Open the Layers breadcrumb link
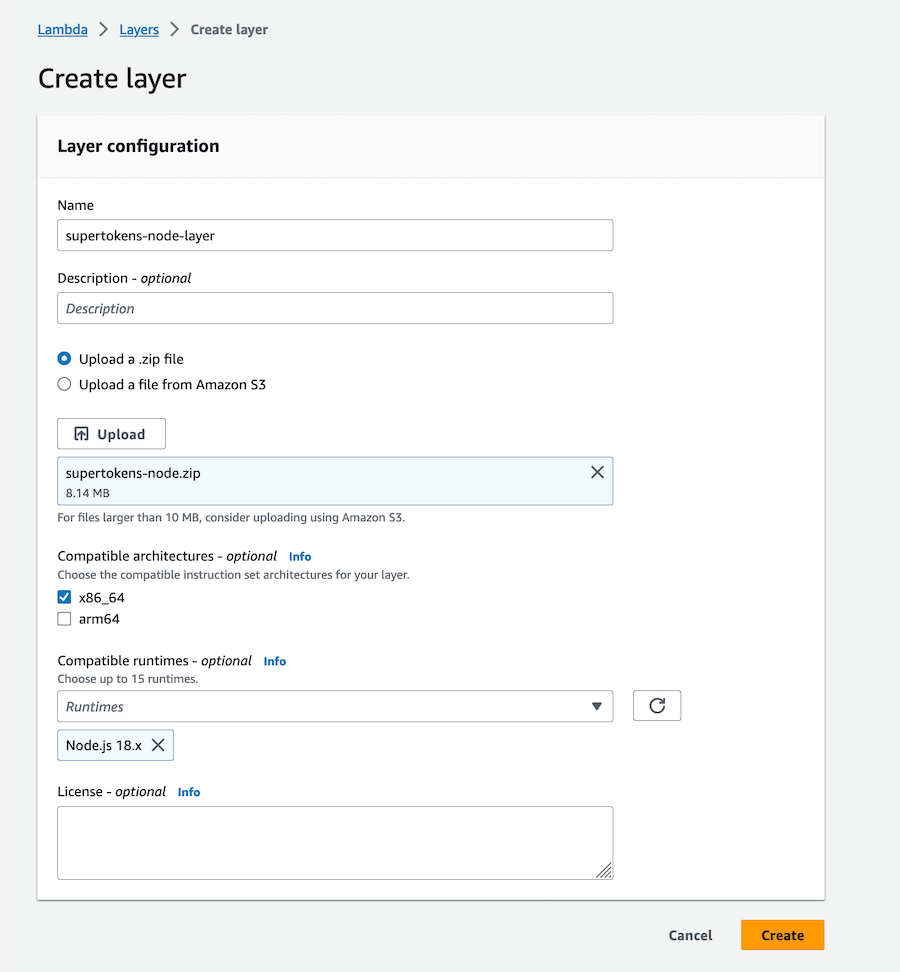The image size is (900, 972). (x=138, y=29)
